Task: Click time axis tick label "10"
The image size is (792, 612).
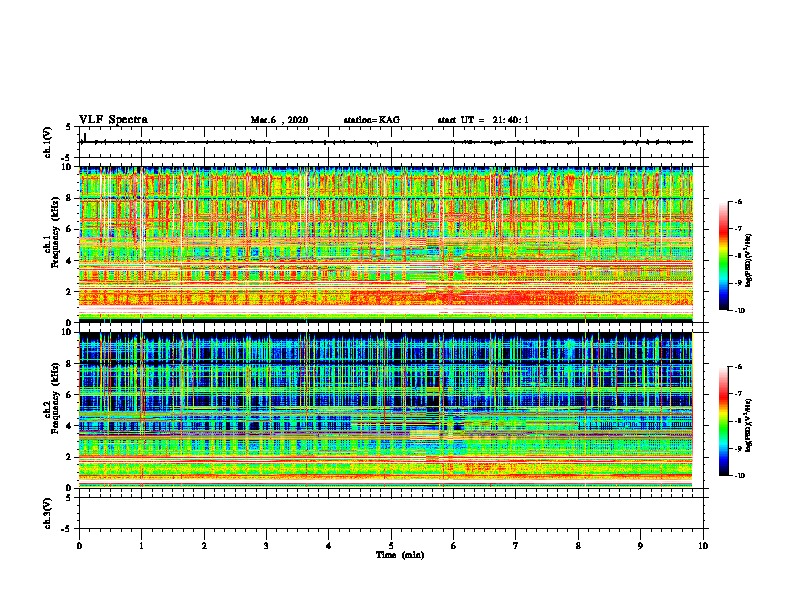Action: (703, 546)
